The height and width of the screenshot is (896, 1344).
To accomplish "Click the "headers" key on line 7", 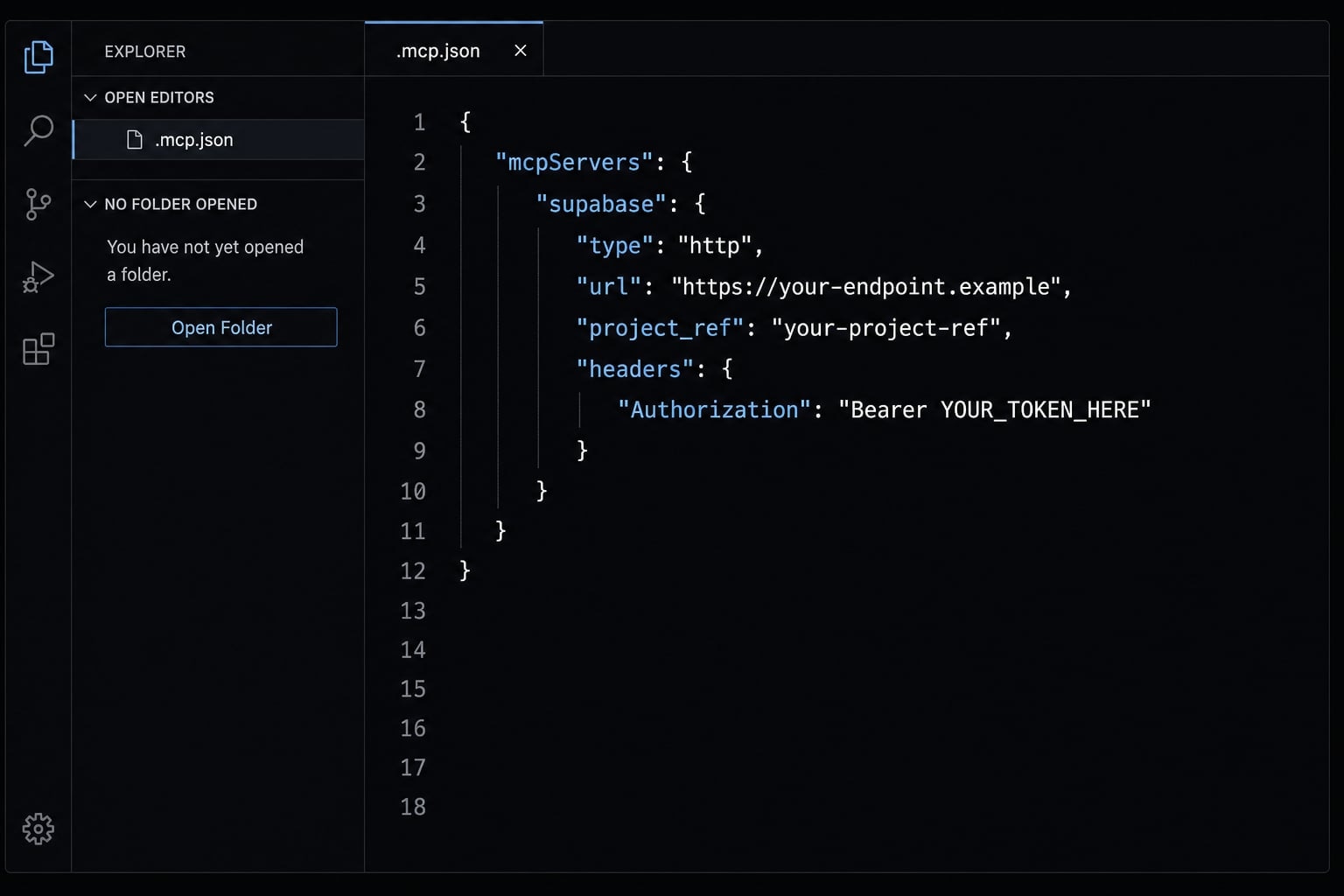I will 634,369.
